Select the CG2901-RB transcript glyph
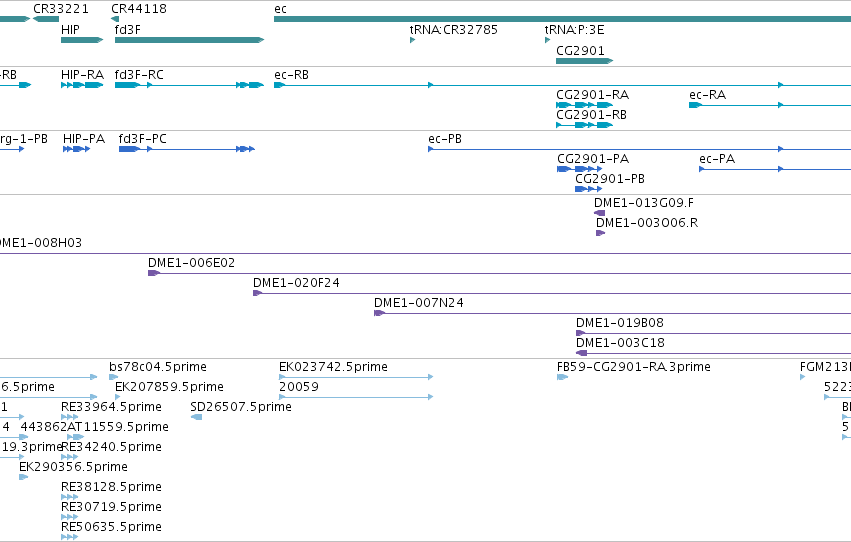The width and height of the screenshot is (851, 542). tap(585, 125)
